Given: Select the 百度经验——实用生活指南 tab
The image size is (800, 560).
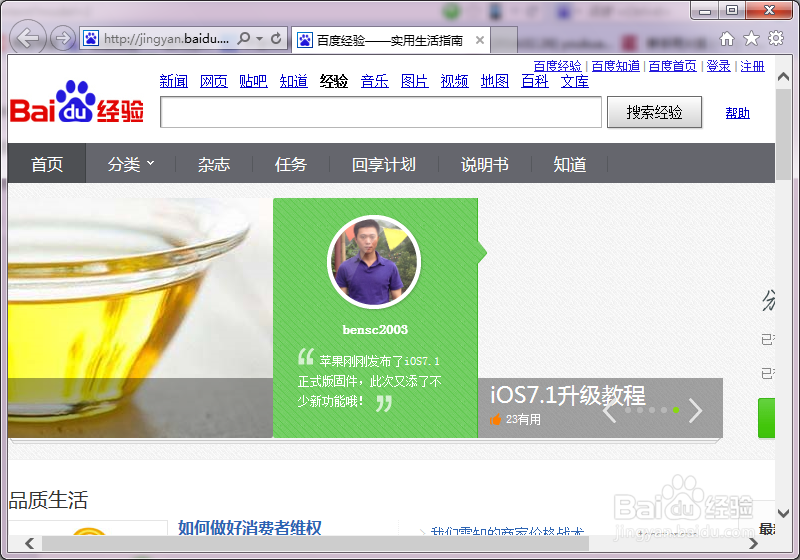Looking at the screenshot, I should point(391,40).
